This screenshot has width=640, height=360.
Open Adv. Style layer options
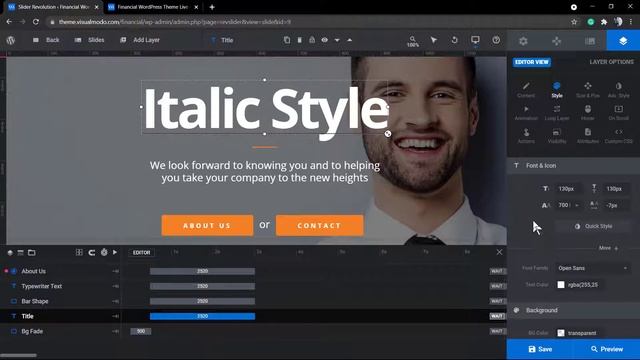tap(619, 90)
